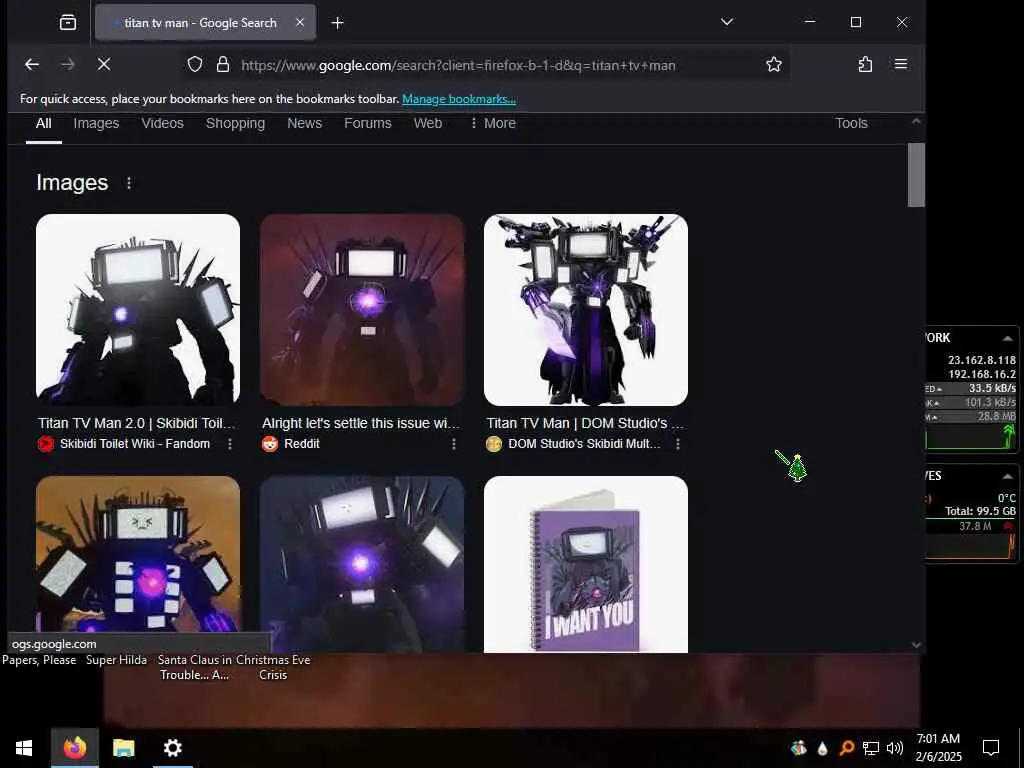Screen dimensions: 1024x768
Task: Close the titan tv man tab
Action: [x=300, y=23]
